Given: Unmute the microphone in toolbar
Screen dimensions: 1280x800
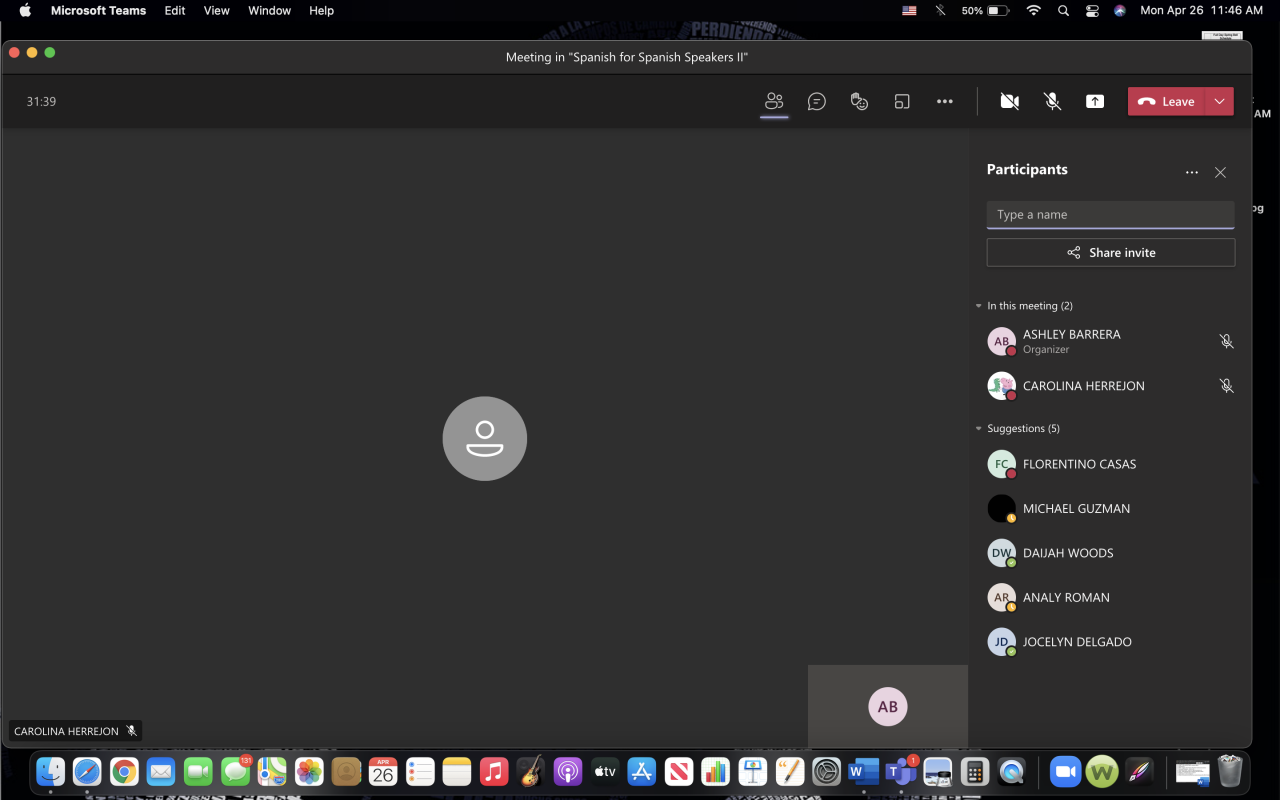Looking at the screenshot, I should 1052,101.
